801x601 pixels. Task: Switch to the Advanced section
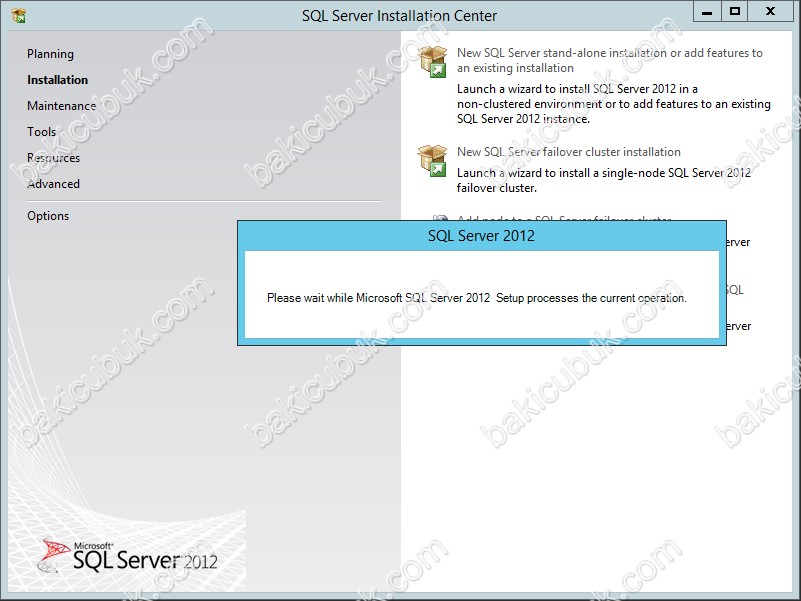53,184
